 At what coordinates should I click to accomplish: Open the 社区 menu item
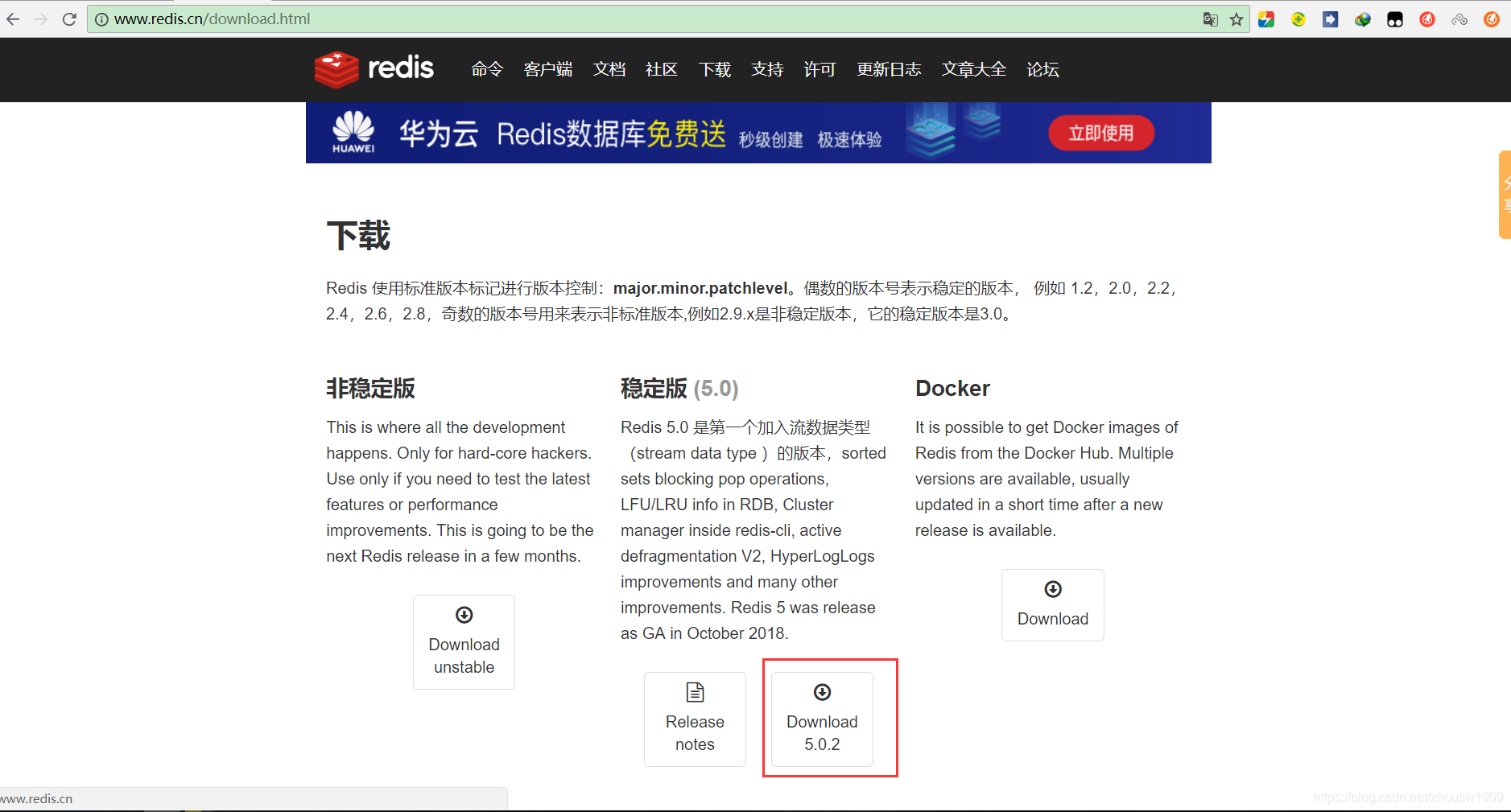tap(662, 69)
